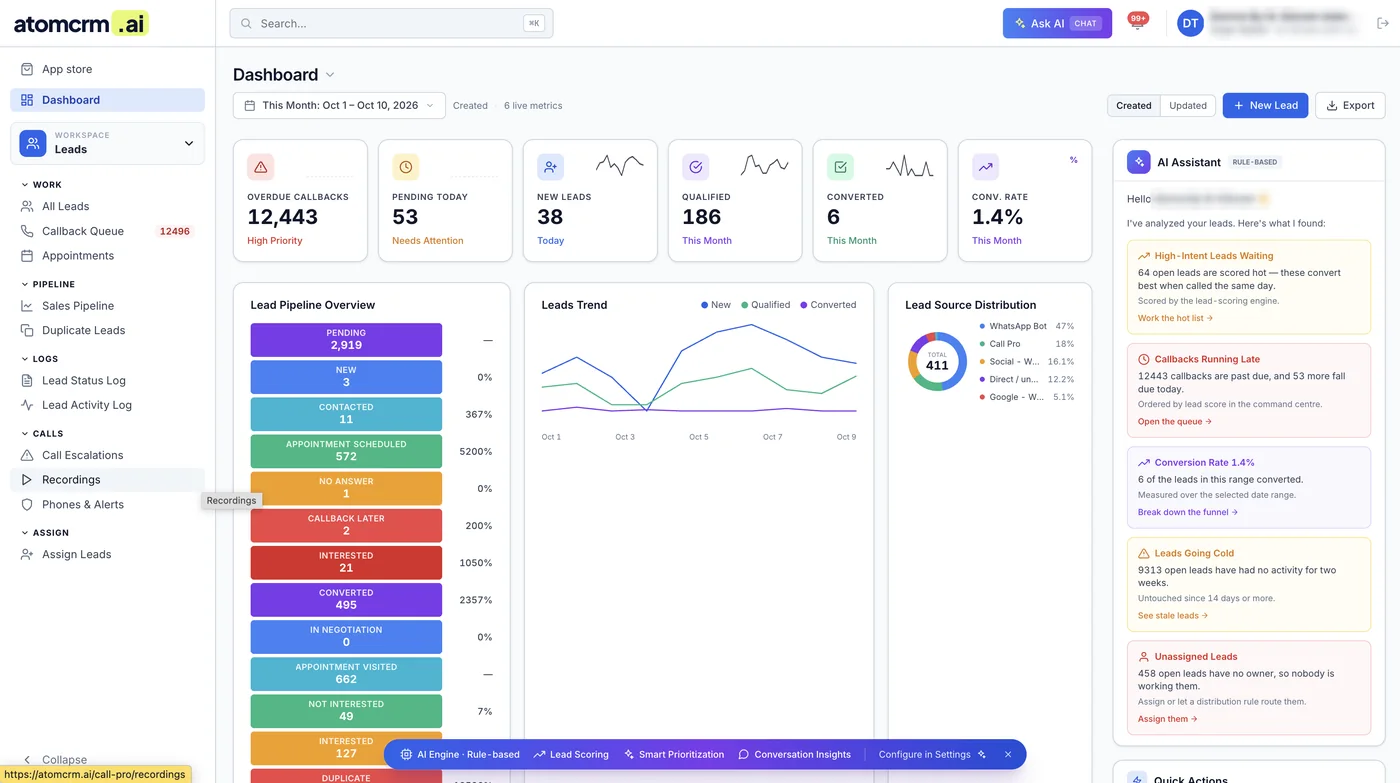Click the Pending Today clock icon
Screen dimensions: 1400x783
tap(405, 167)
